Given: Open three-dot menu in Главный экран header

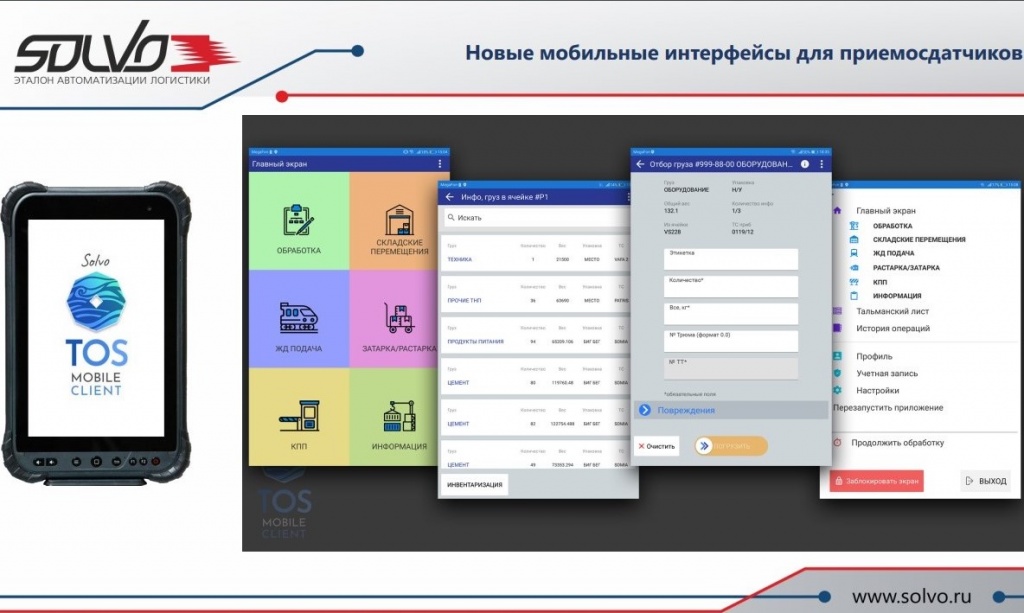Looking at the screenshot, I should 440,164.
